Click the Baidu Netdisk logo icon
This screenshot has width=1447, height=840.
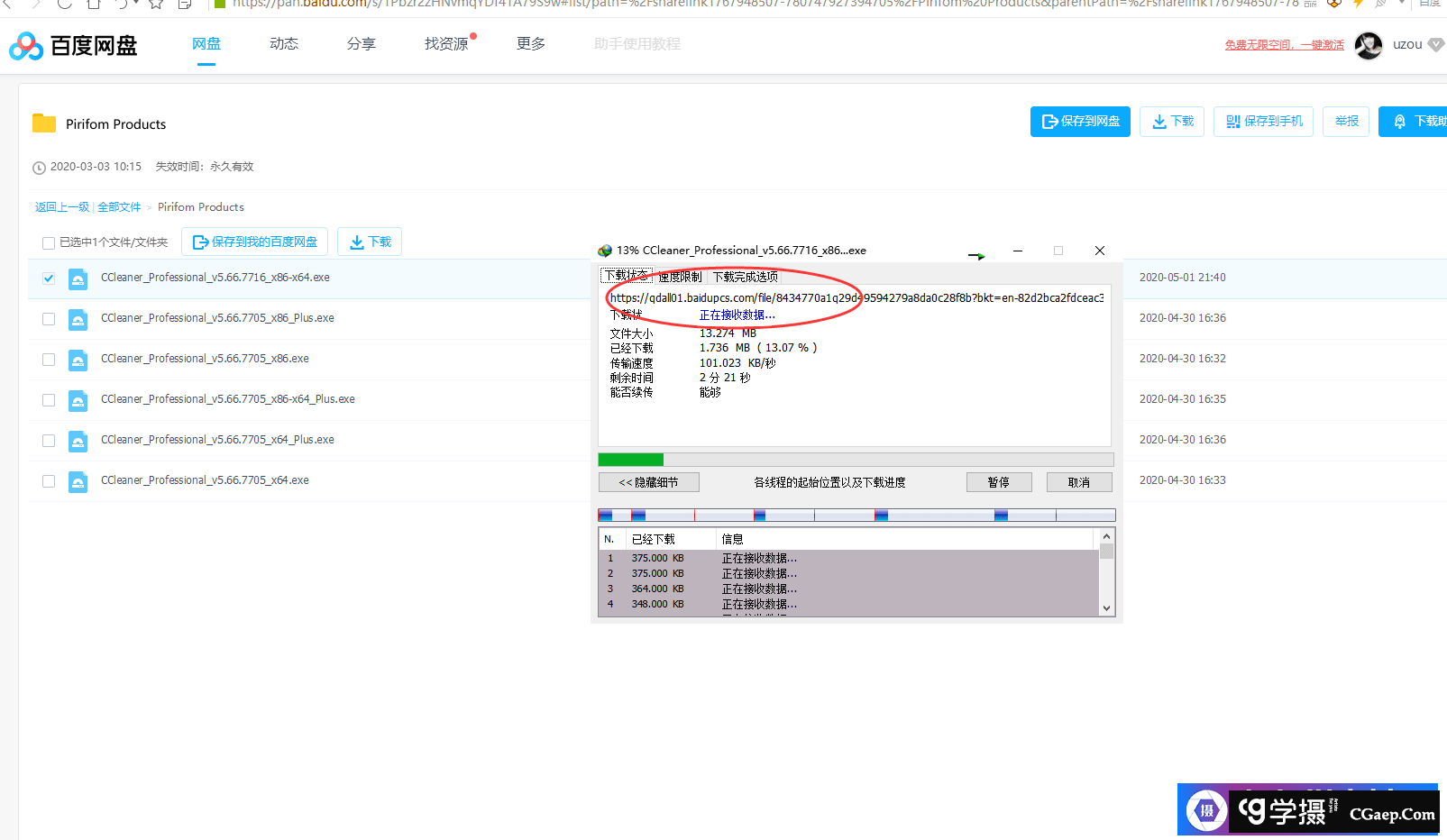[26, 45]
